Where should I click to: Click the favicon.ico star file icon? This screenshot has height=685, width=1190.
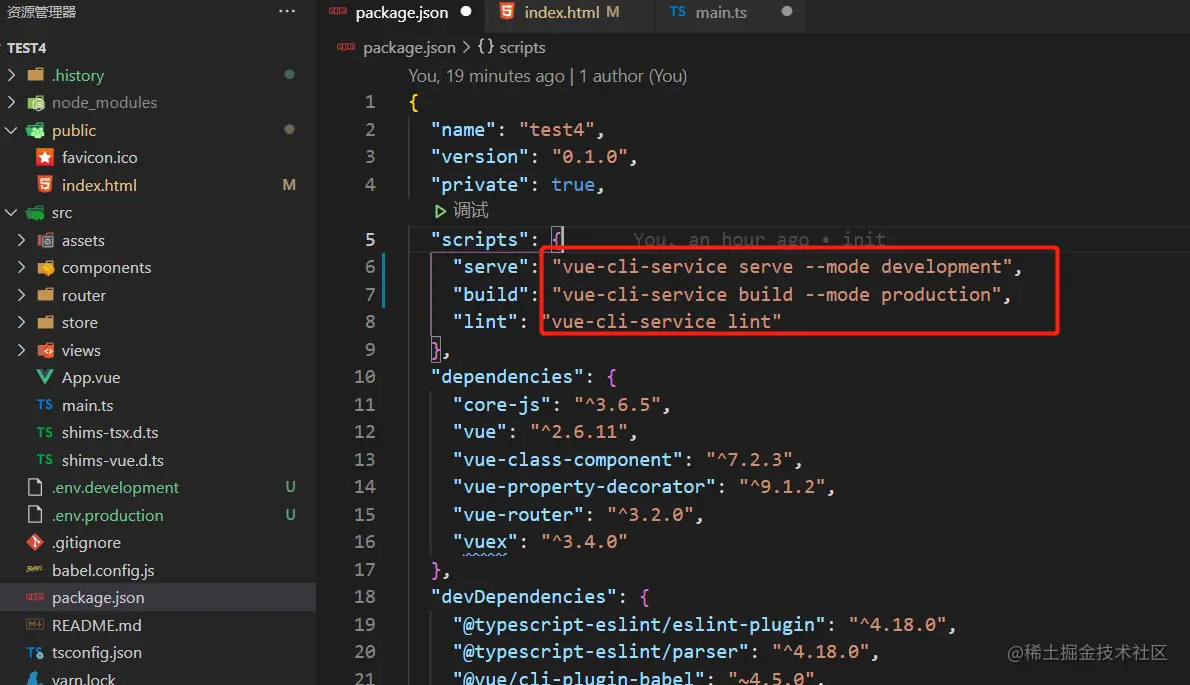pos(45,157)
